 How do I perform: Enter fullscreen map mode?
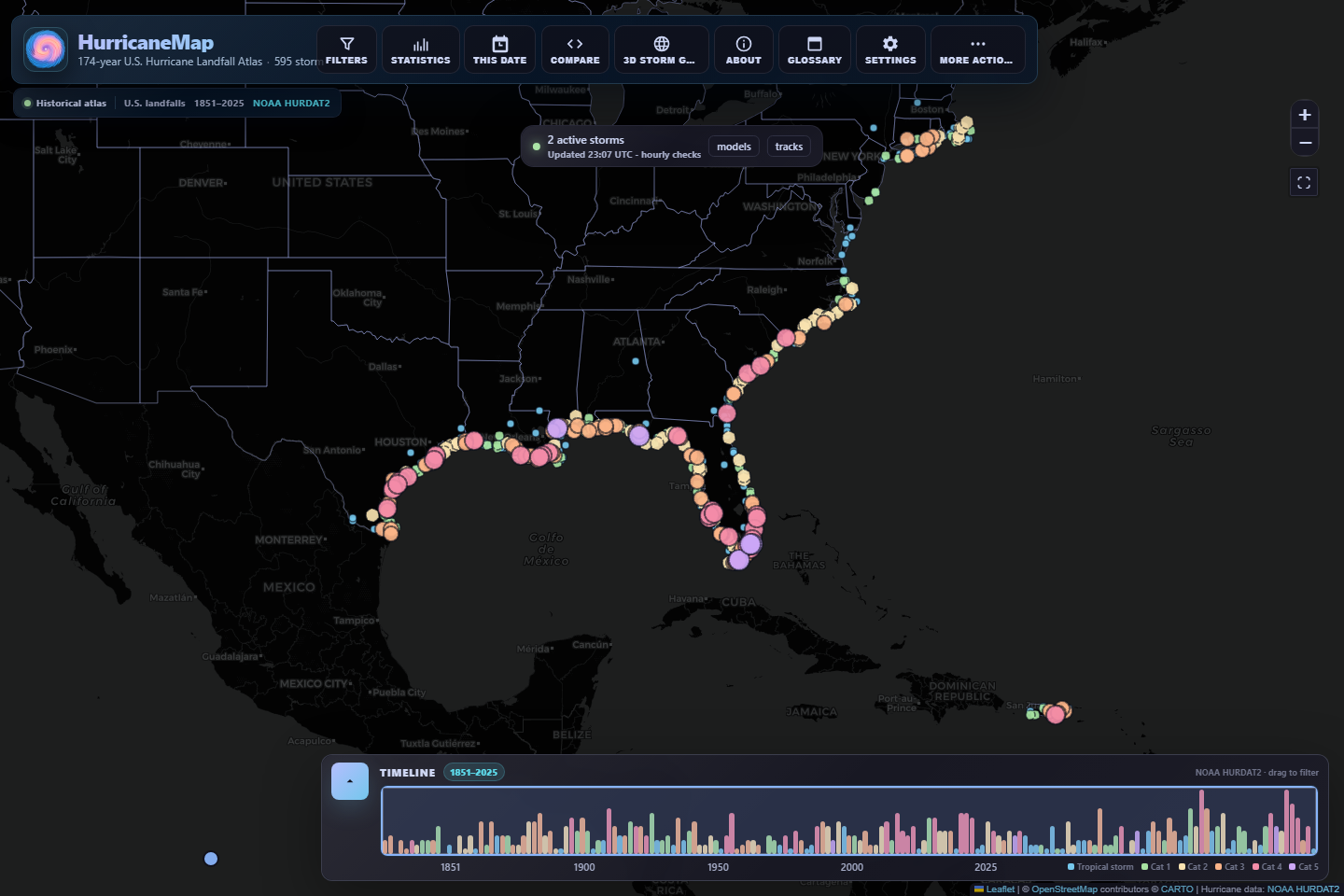(x=1304, y=182)
